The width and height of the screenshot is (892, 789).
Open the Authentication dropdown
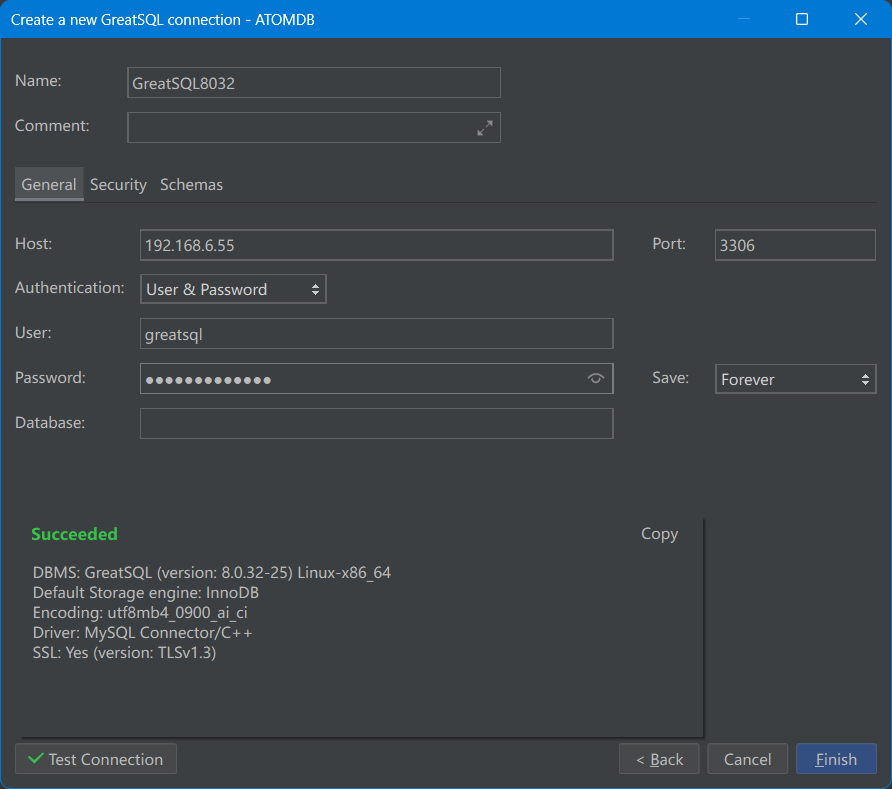point(233,289)
